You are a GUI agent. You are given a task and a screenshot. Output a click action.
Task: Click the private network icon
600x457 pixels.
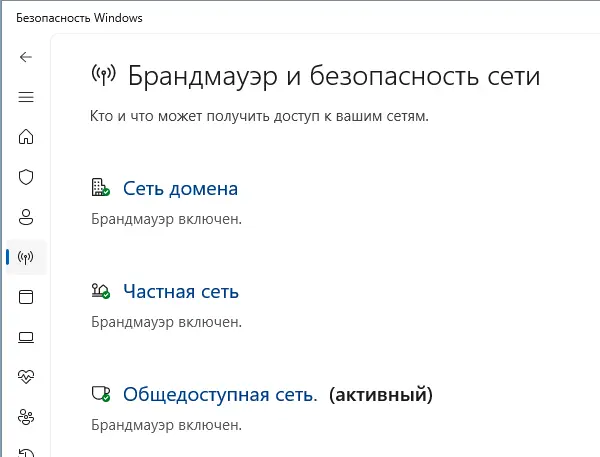[100, 291]
